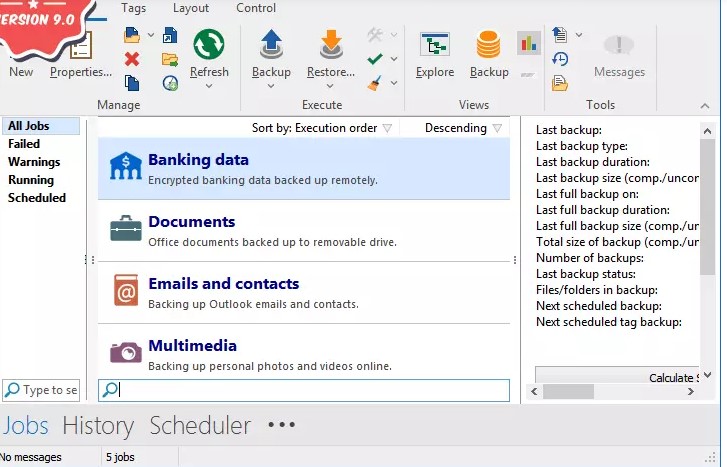Create a shortcut with the arrow-document icon

(x=170, y=35)
